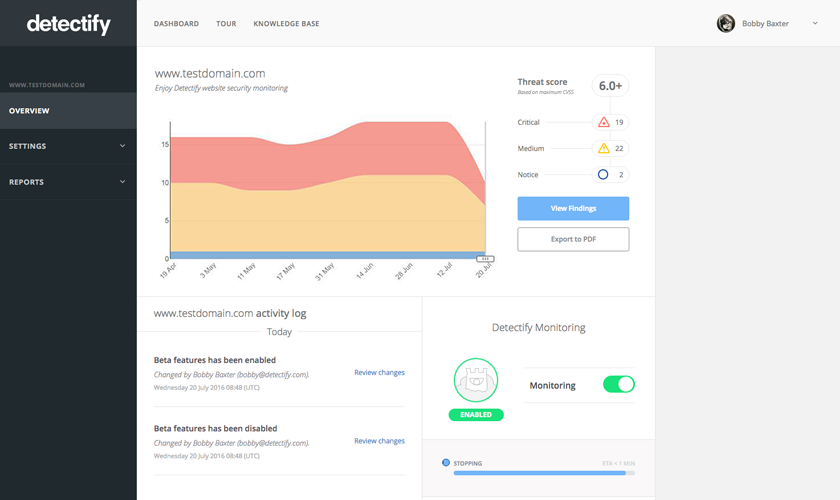Click the 19 Apr axis label
Screen dimensions: 840x500
[168, 271]
